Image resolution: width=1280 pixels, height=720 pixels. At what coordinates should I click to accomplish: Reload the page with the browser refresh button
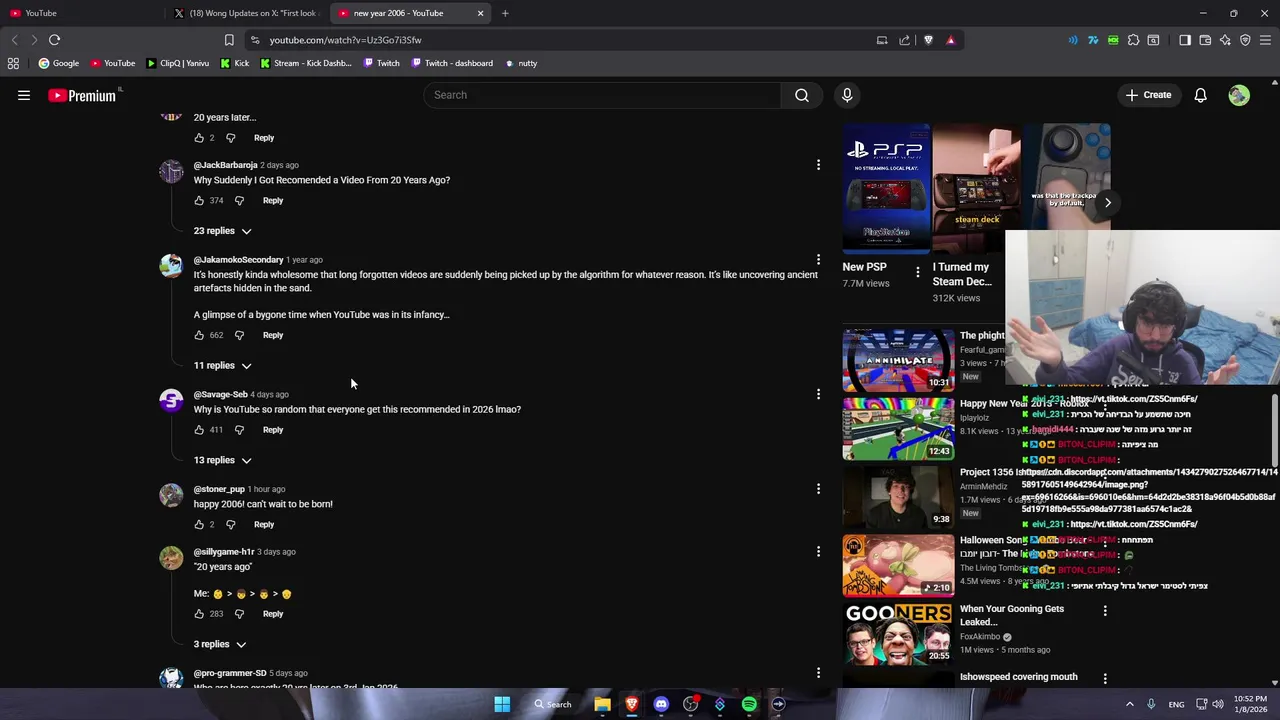coord(54,40)
